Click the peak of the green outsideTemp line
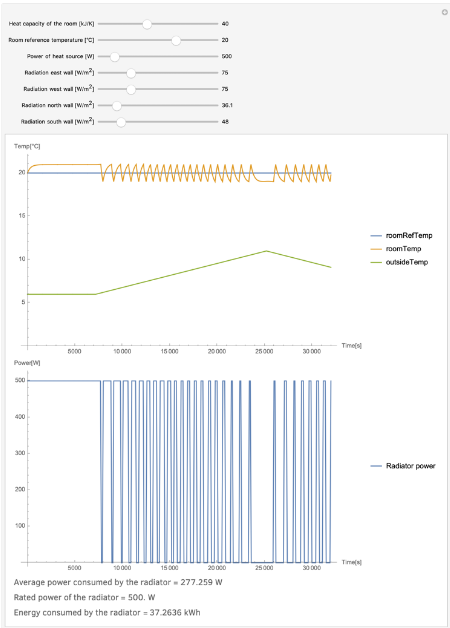This screenshot has width=450, height=628. pyautogui.click(x=266, y=251)
